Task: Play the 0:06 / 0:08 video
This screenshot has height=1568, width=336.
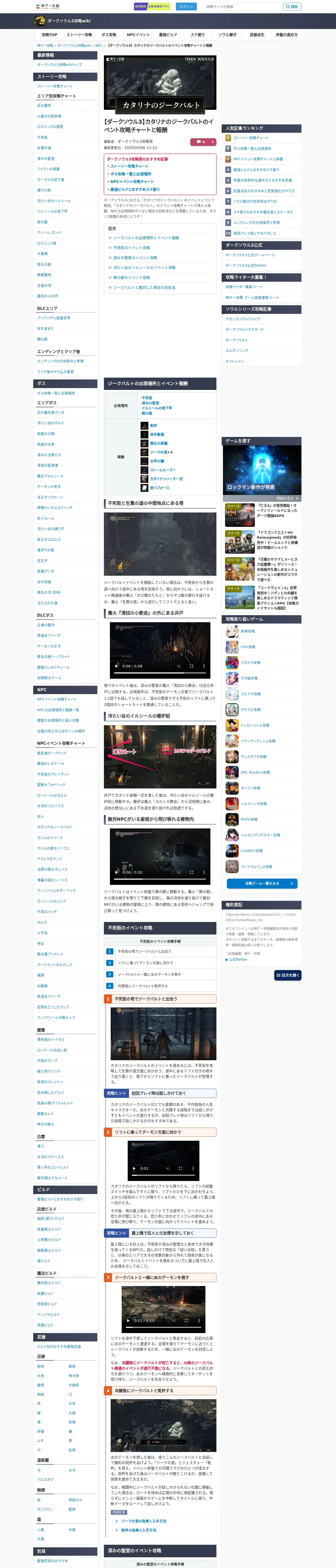Action: click(116, 666)
